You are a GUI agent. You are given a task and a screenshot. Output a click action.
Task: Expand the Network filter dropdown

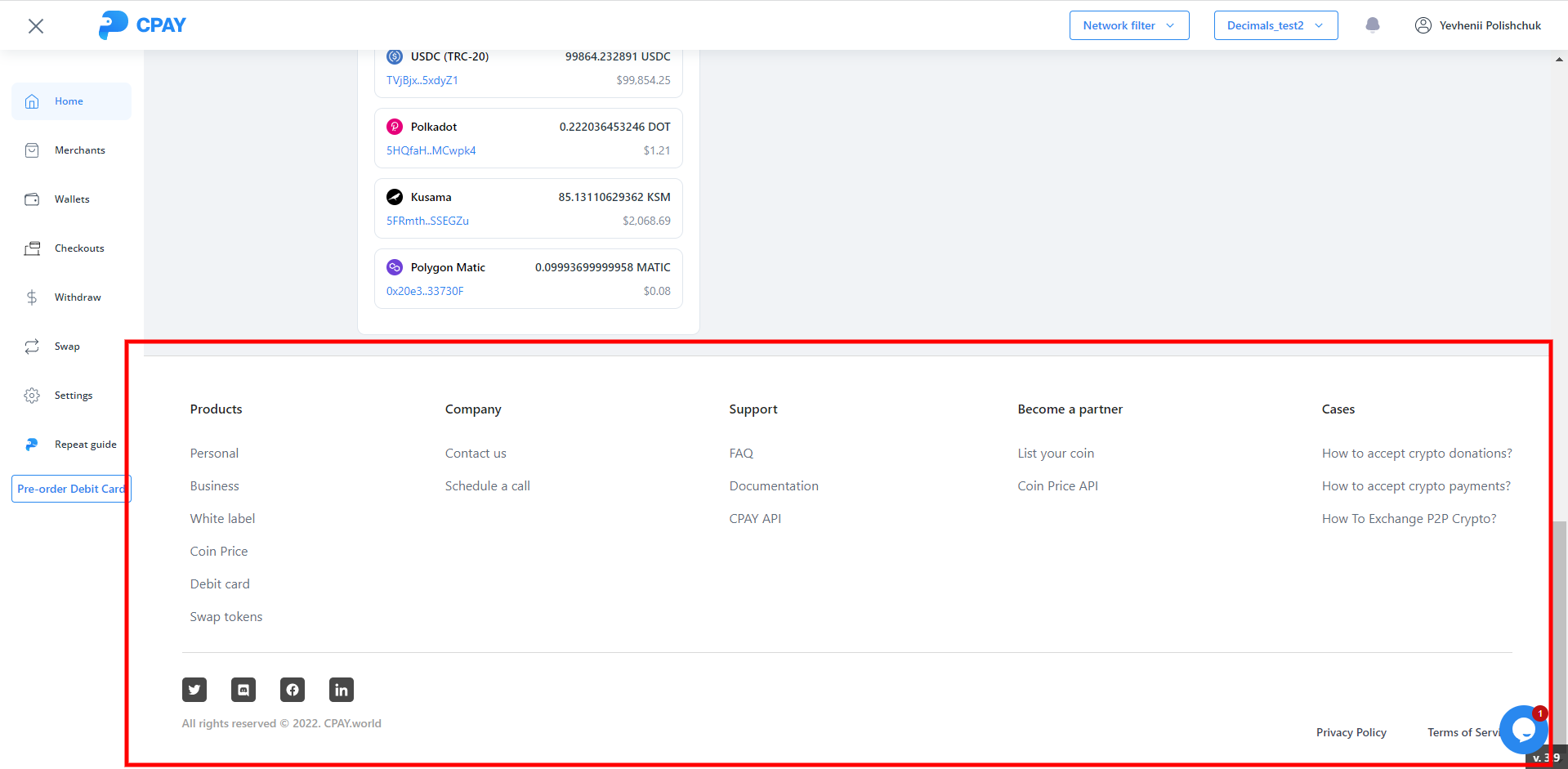click(x=1128, y=25)
